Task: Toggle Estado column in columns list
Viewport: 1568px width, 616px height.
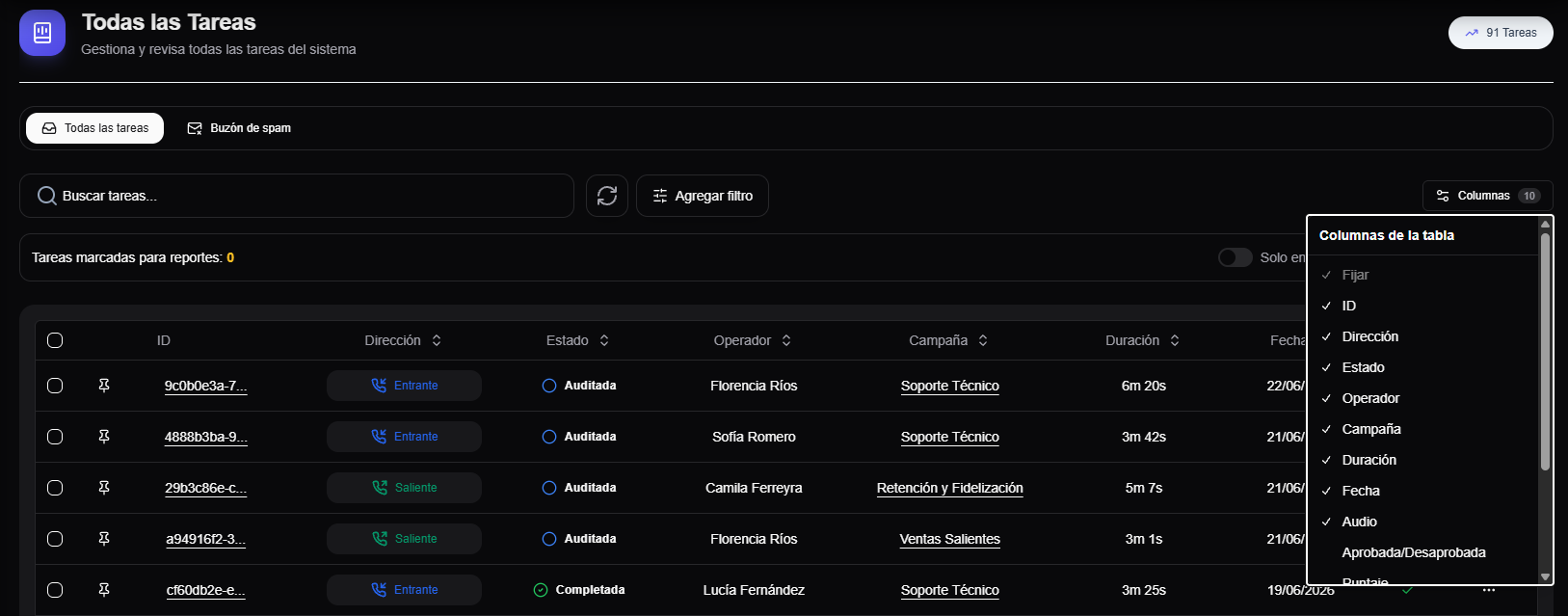Action: click(x=1422, y=367)
